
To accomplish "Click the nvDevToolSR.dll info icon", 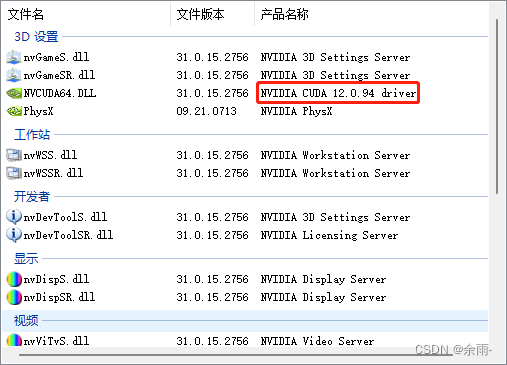I will 14,235.
